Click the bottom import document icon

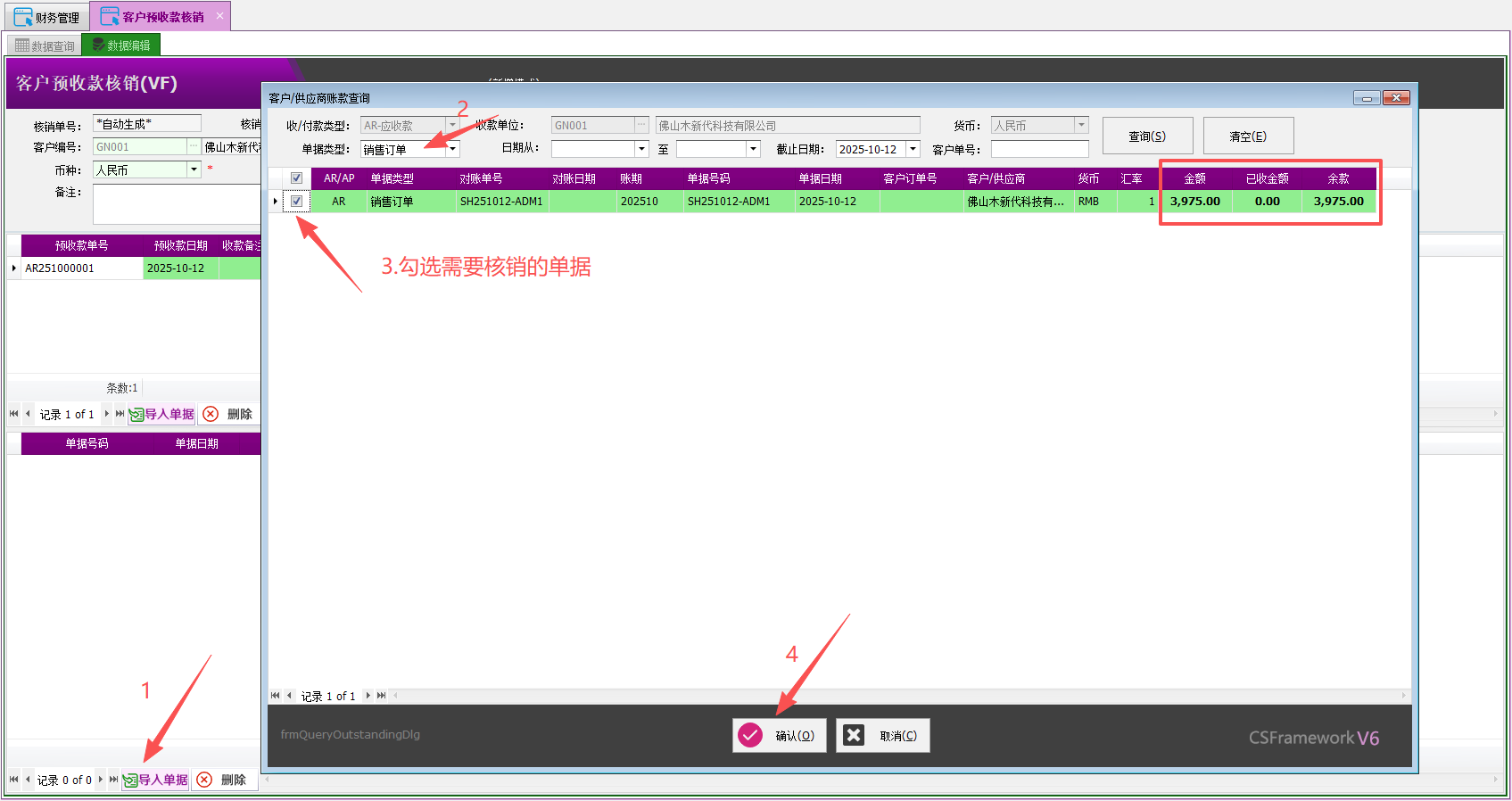tap(130, 780)
